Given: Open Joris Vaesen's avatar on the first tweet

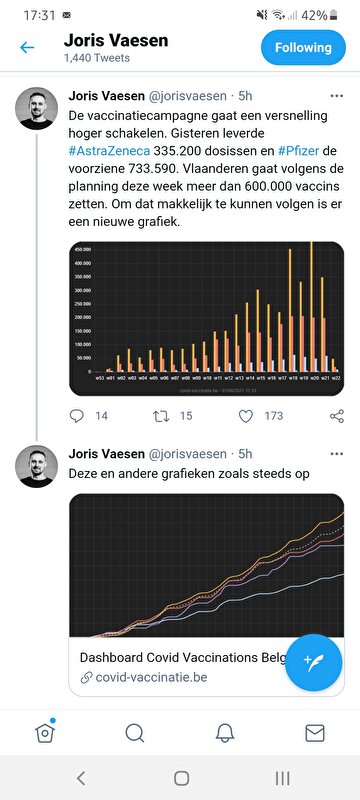Looking at the screenshot, I should coord(36,108).
